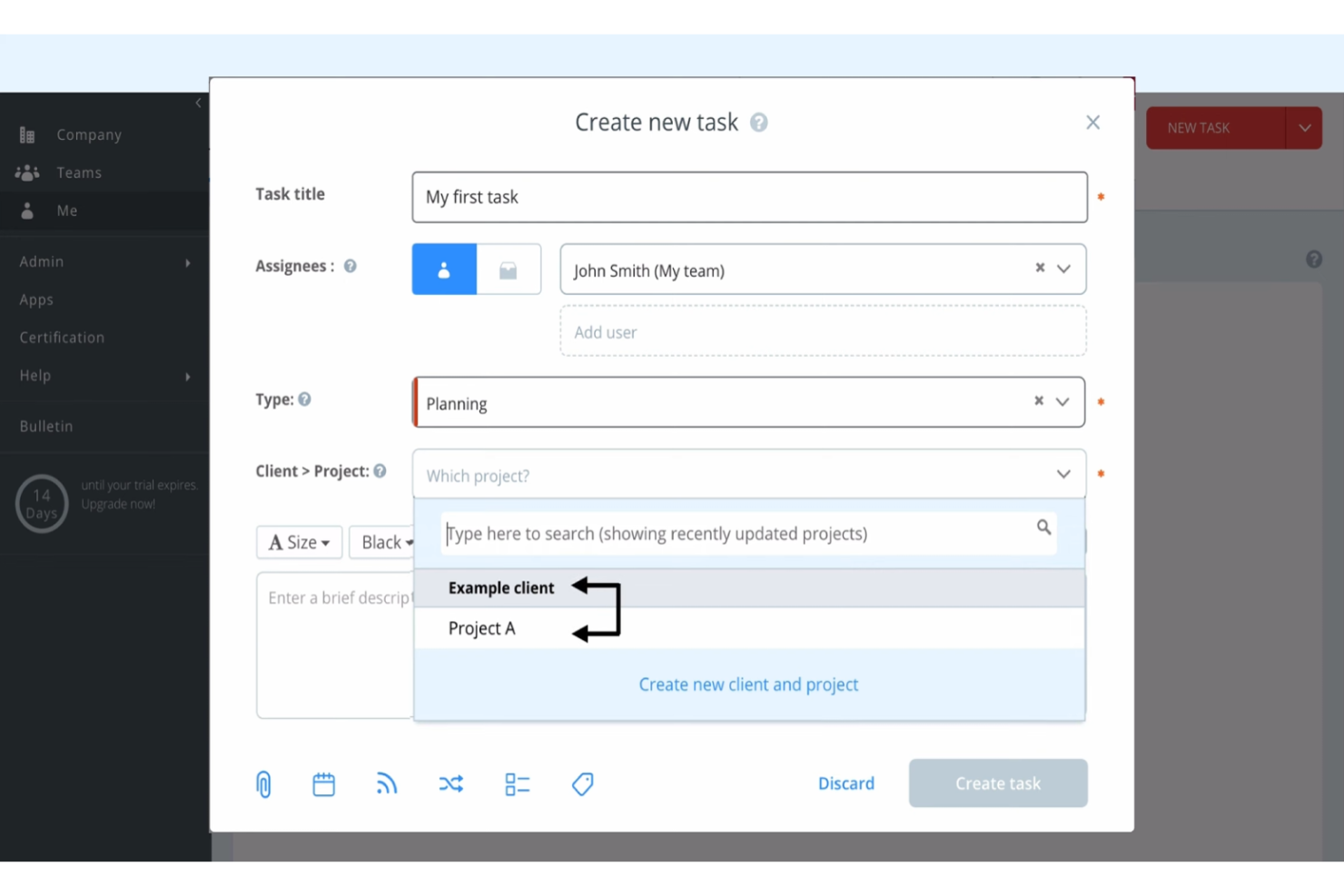Select Bulletin from the sidebar
1344x896 pixels.
(x=45, y=426)
